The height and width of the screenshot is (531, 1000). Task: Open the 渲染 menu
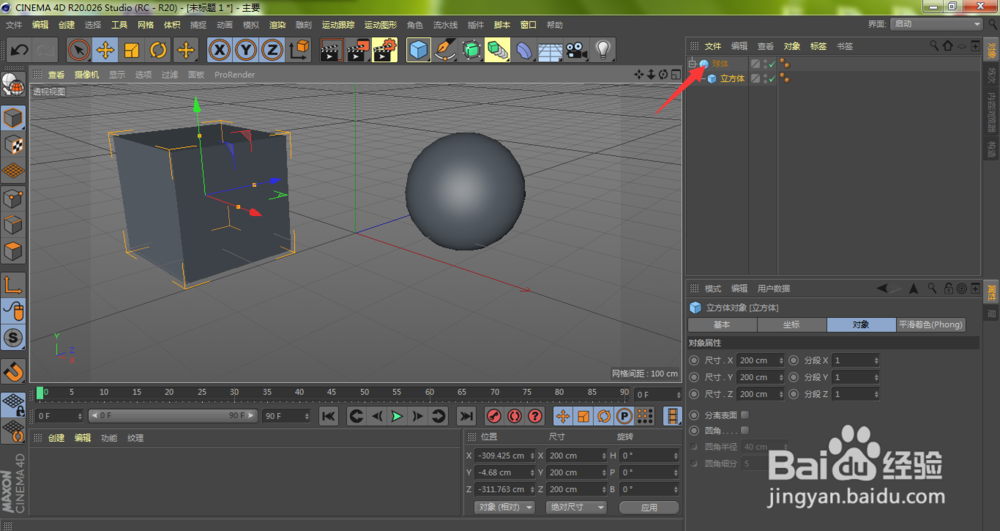(x=277, y=25)
